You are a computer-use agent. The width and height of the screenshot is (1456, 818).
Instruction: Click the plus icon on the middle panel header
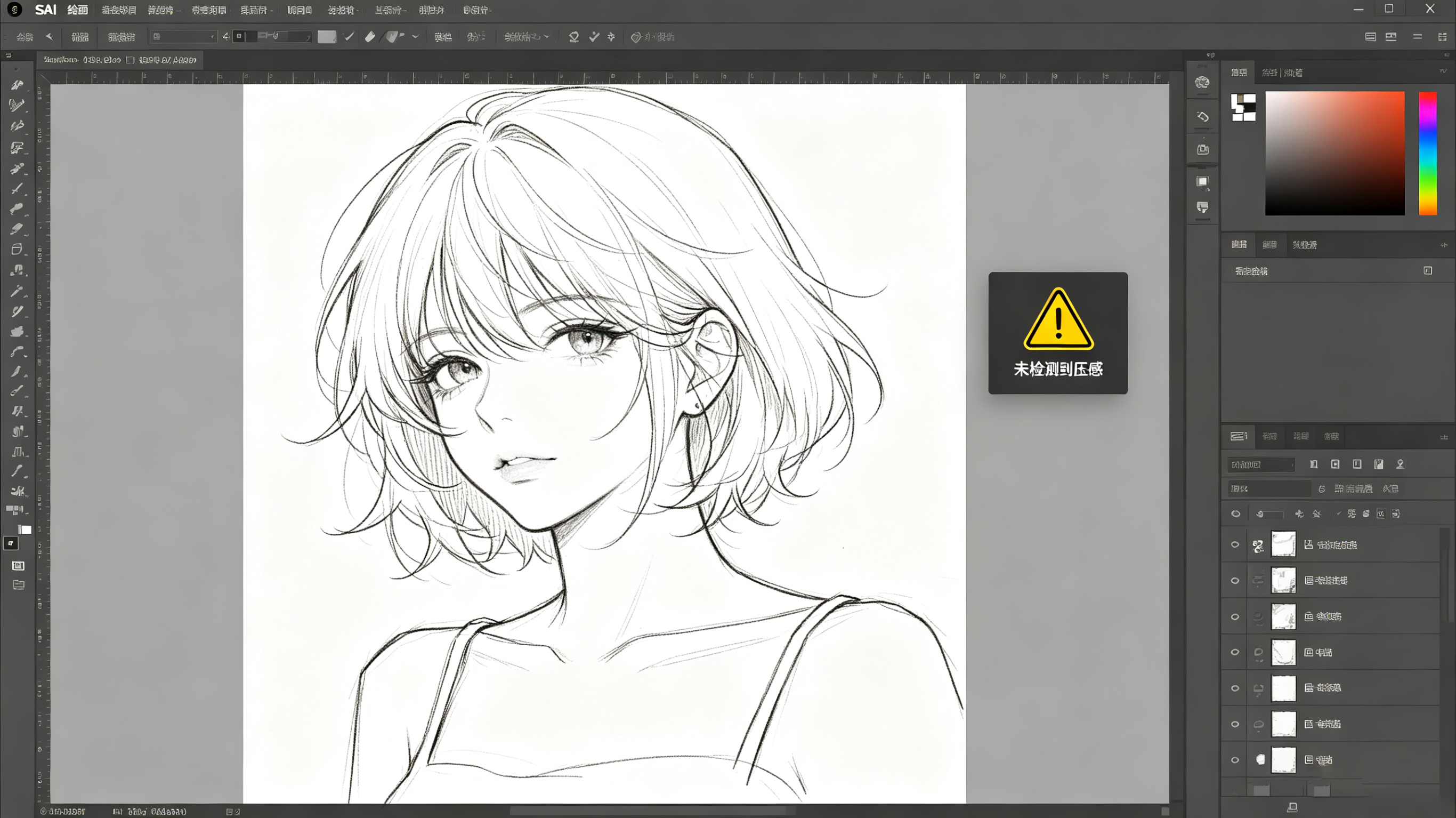click(x=1444, y=245)
